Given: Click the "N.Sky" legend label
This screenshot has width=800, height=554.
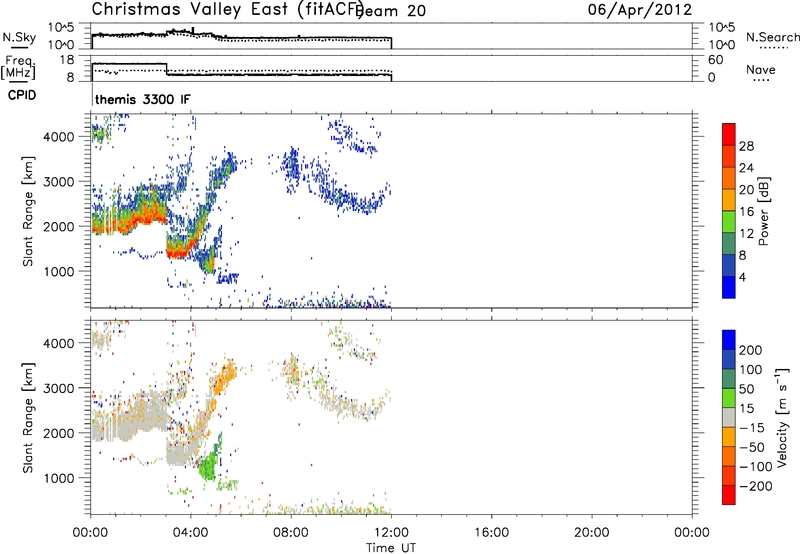Looking at the screenshot, I should 19,37.
